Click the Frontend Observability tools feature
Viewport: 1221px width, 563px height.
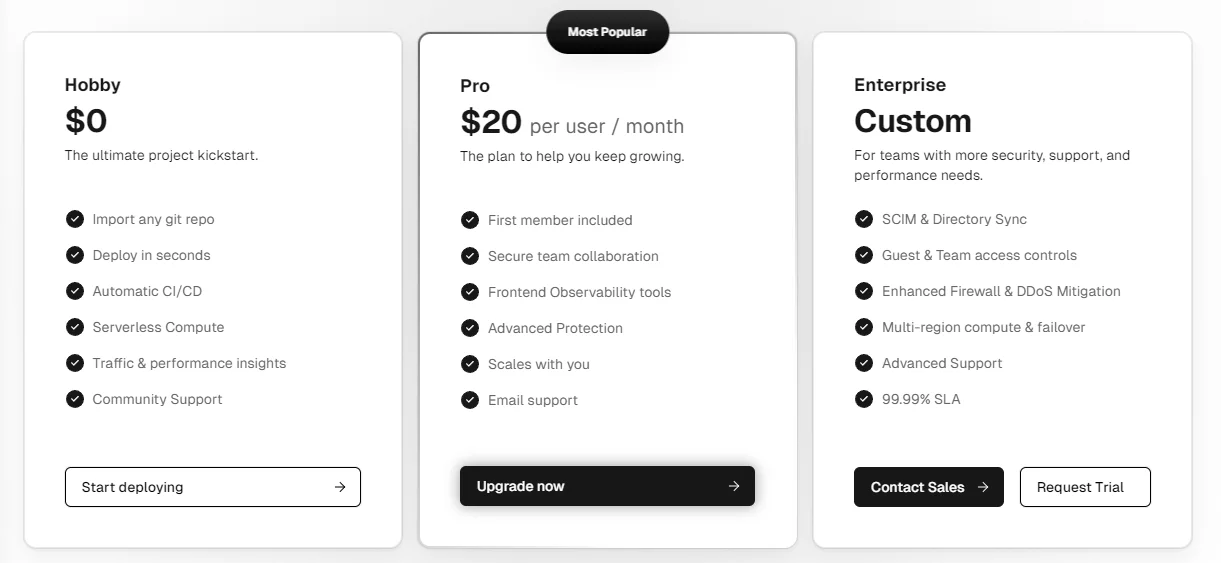point(579,292)
